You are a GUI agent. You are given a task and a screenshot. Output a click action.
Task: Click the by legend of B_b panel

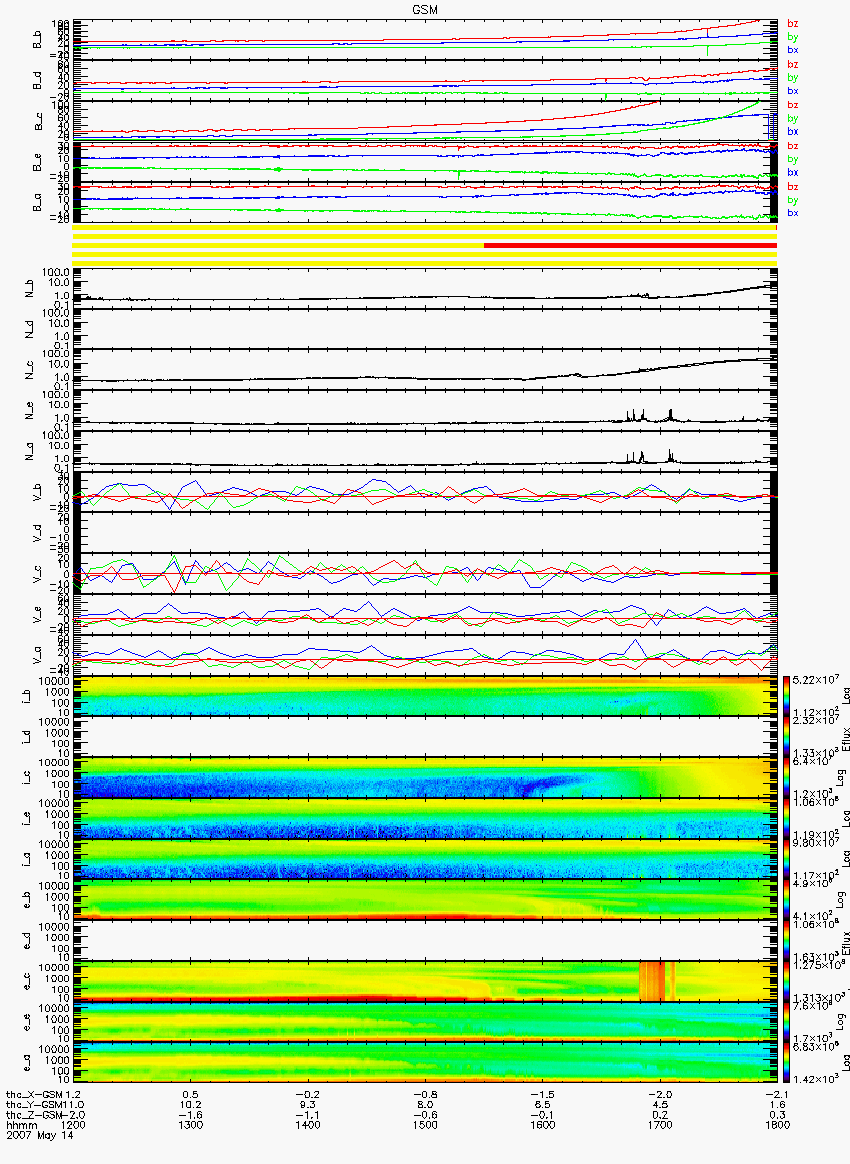point(793,36)
